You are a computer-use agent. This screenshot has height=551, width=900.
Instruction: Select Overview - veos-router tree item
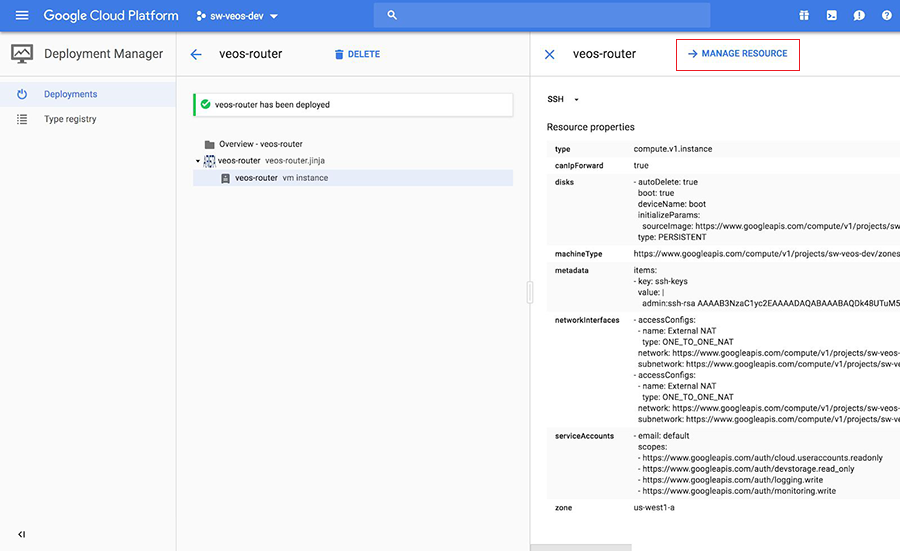261,144
